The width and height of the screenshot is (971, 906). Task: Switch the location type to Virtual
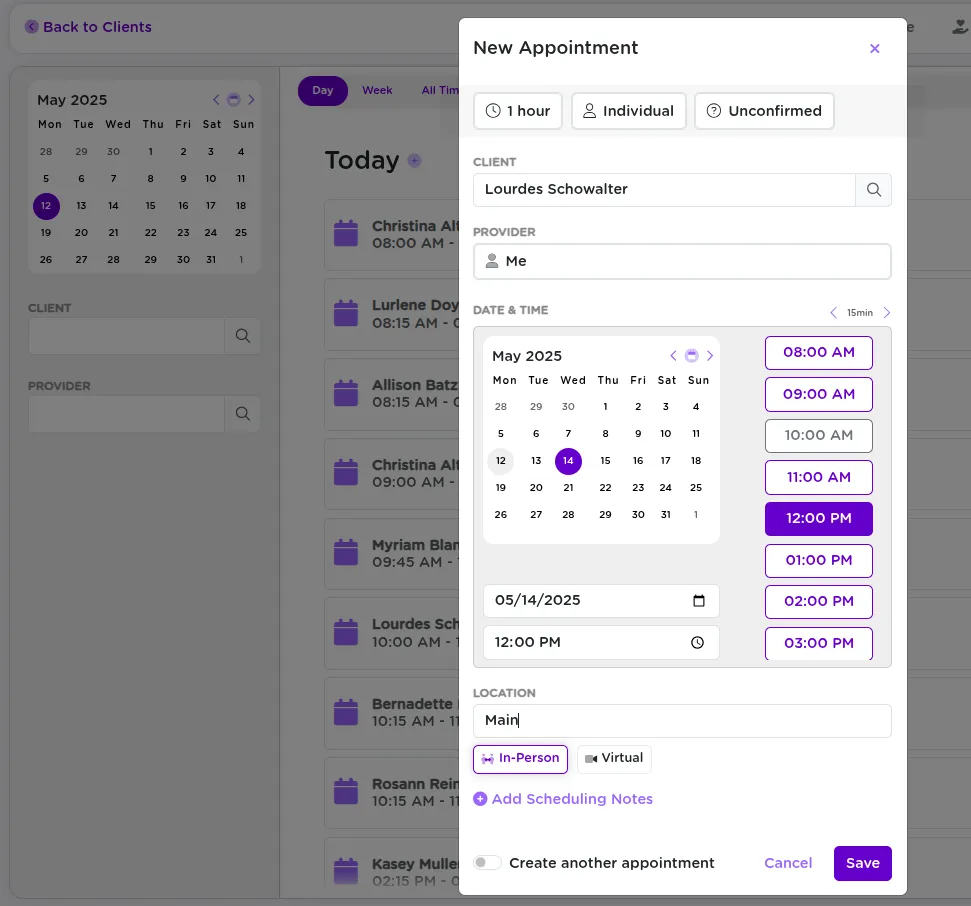614,759
